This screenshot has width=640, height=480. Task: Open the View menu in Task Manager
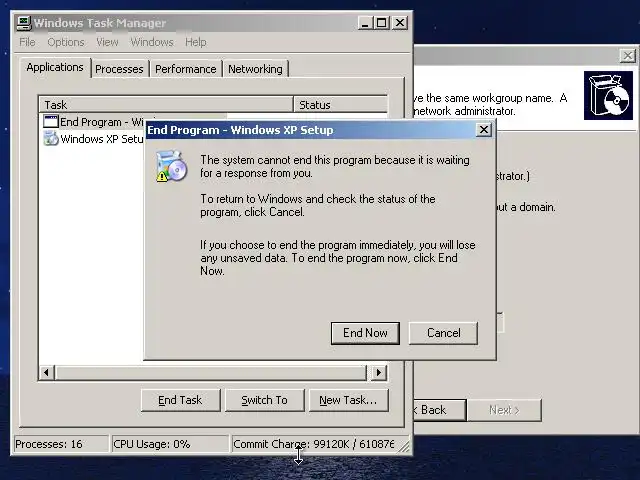(107, 42)
